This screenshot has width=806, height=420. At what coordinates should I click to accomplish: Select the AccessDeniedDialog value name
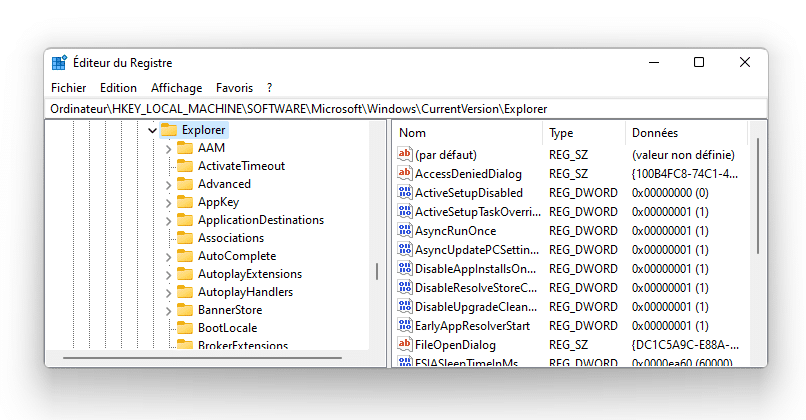coord(468,174)
